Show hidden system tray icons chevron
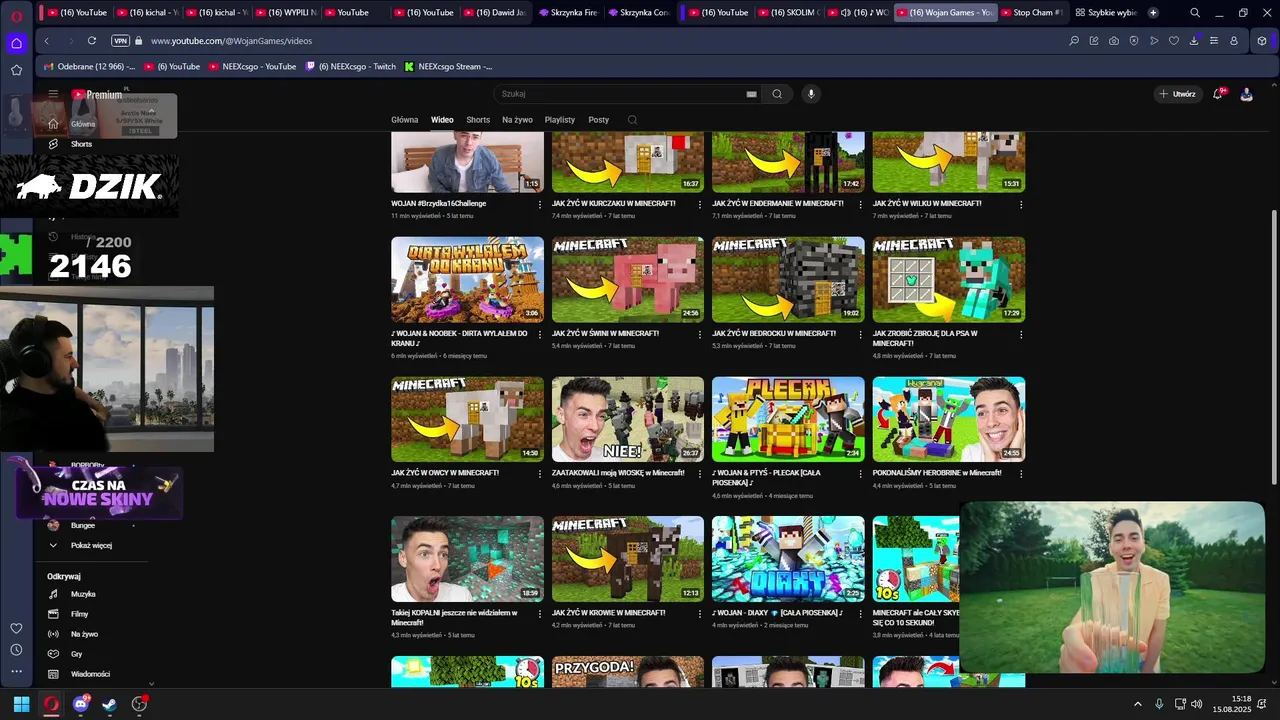 click(1138, 704)
